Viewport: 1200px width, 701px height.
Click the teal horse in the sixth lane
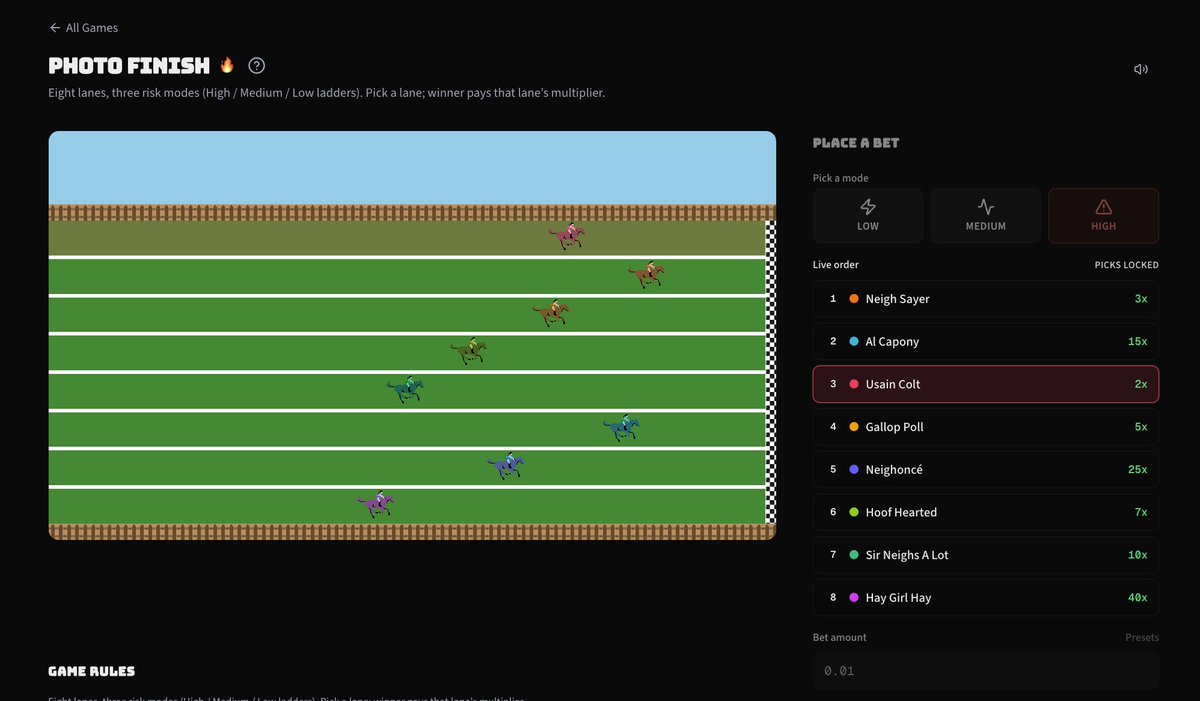(621, 427)
